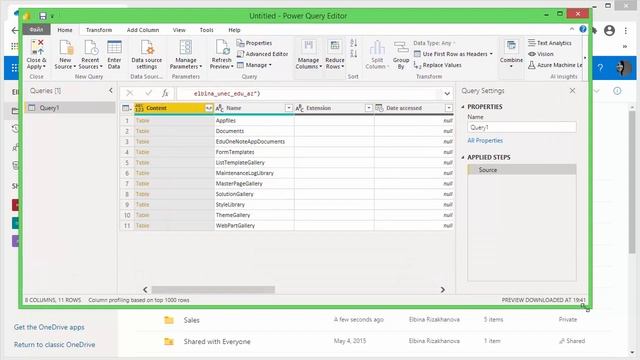Open Table in StyleLibrary row

pyautogui.click(x=142, y=204)
